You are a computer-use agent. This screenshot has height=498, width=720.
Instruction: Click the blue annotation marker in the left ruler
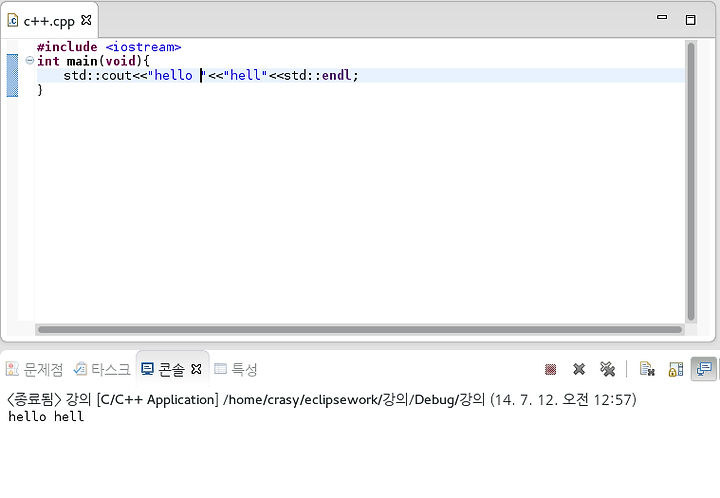[12, 75]
